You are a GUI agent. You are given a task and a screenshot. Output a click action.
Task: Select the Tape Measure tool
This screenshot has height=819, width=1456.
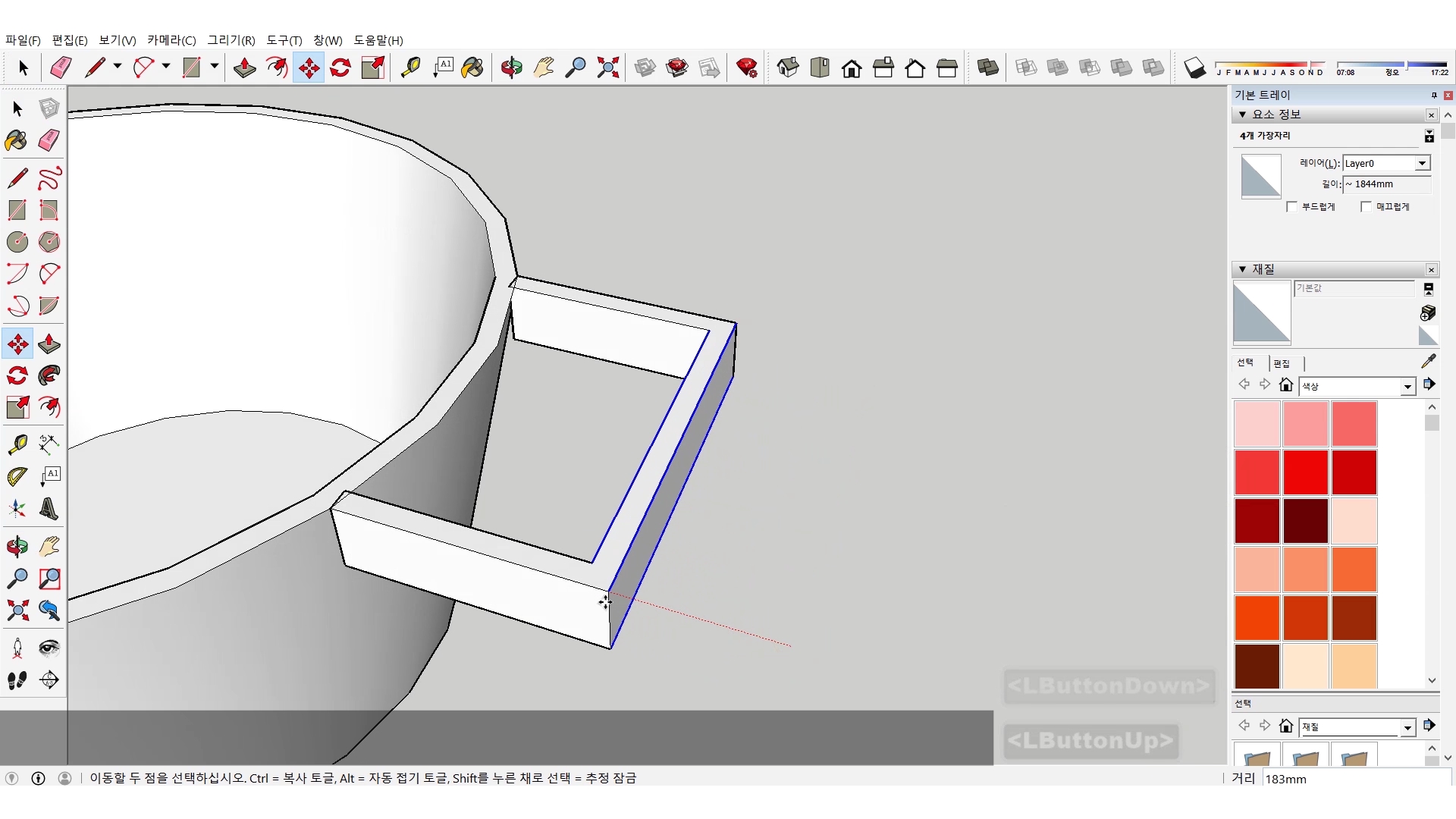click(x=17, y=444)
